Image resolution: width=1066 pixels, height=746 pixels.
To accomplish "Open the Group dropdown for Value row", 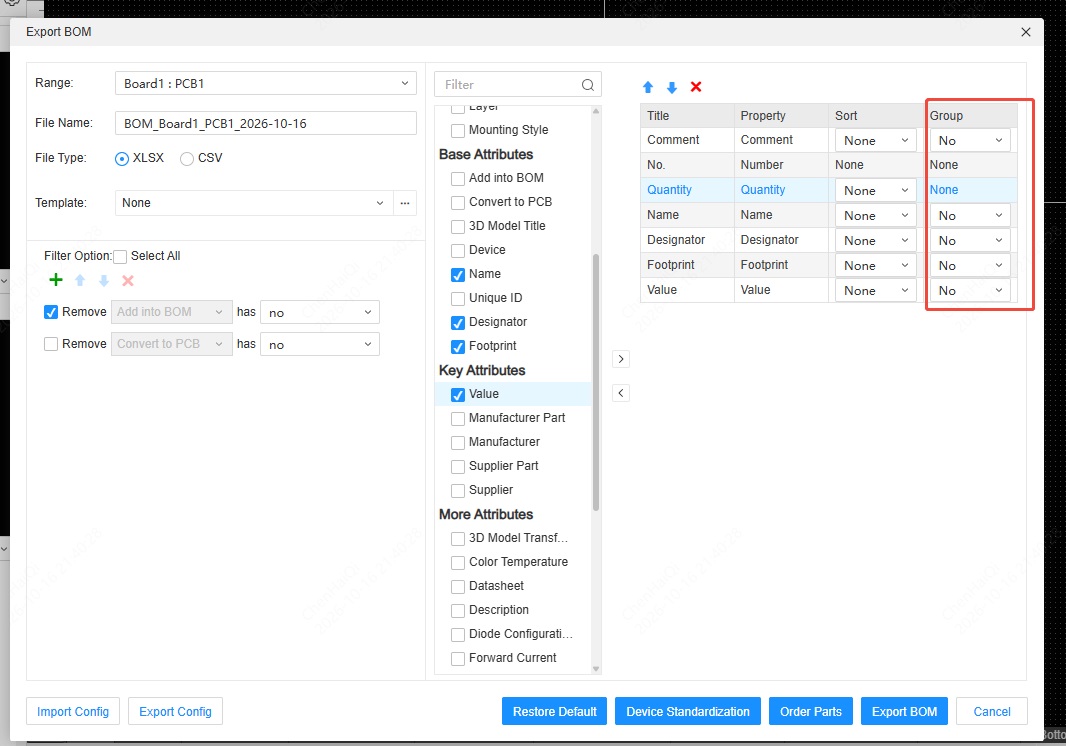I will (x=970, y=290).
